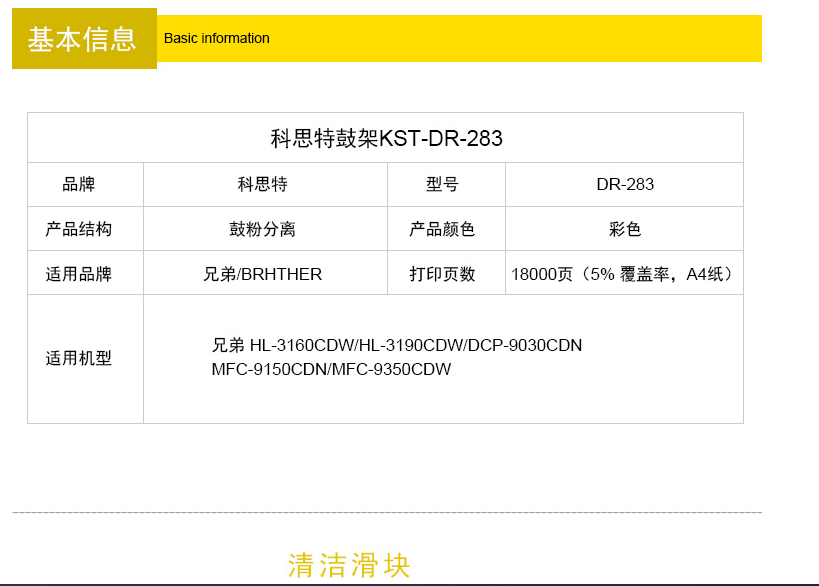Click the 基本信息 header block
The height and width of the screenshot is (586, 819).
(84, 38)
